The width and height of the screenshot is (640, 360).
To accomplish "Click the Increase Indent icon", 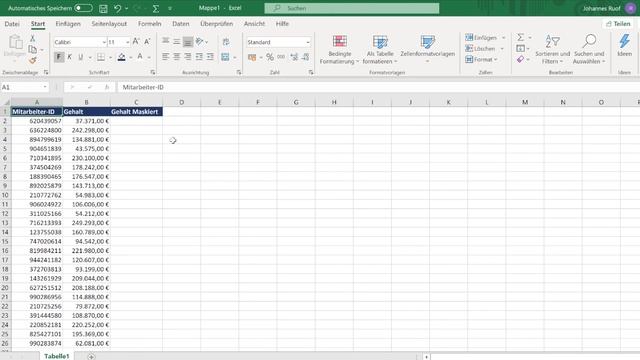I will click(210, 57).
